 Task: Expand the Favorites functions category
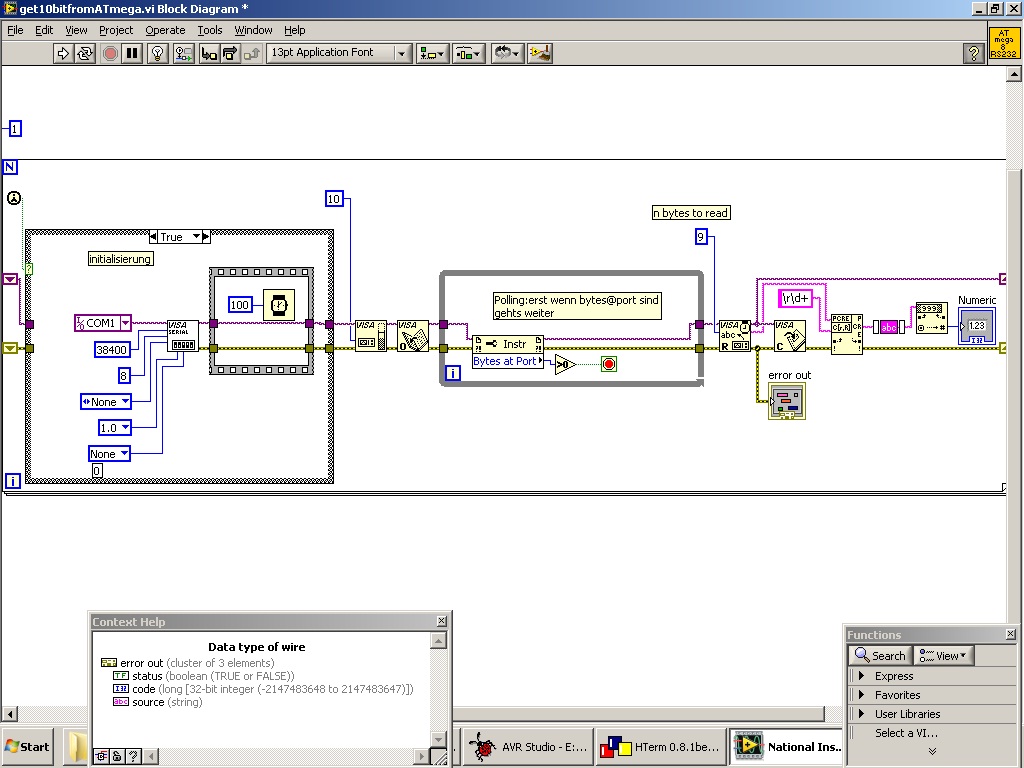(897, 695)
